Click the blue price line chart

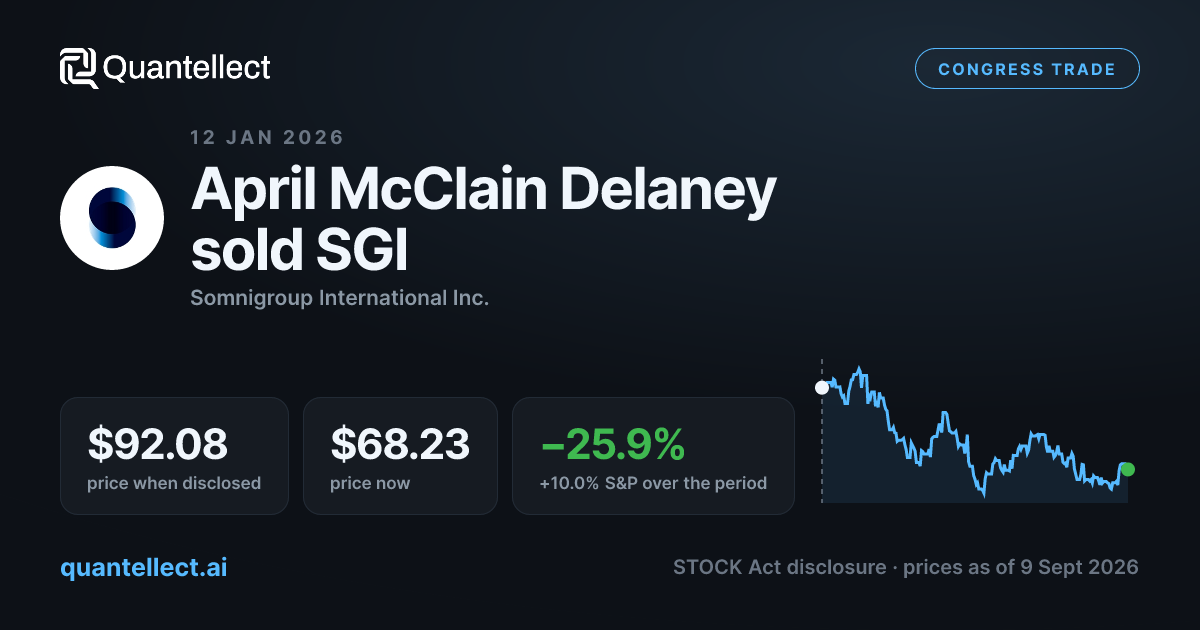click(x=975, y=432)
